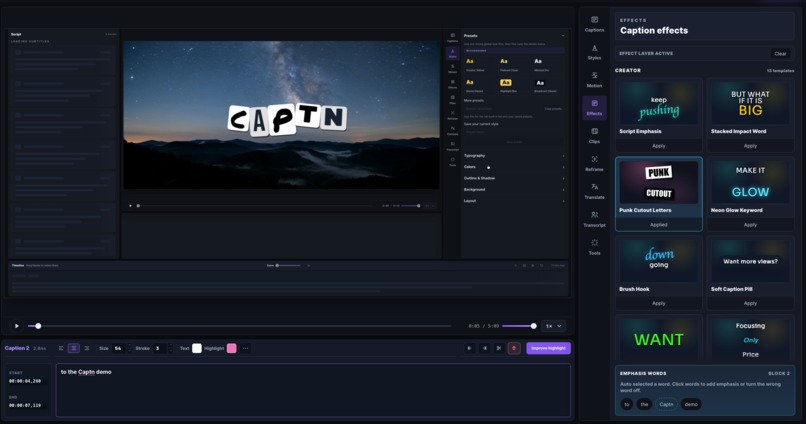Click the purple Improve highlight button
This screenshot has height=424, width=806.
coord(548,348)
